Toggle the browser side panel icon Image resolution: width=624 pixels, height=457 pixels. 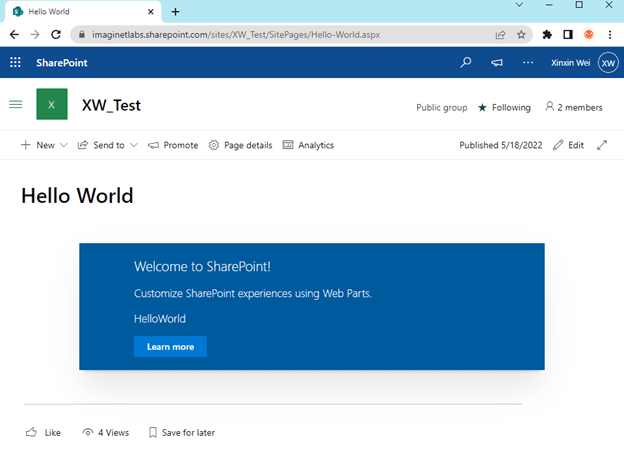click(x=568, y=35)
